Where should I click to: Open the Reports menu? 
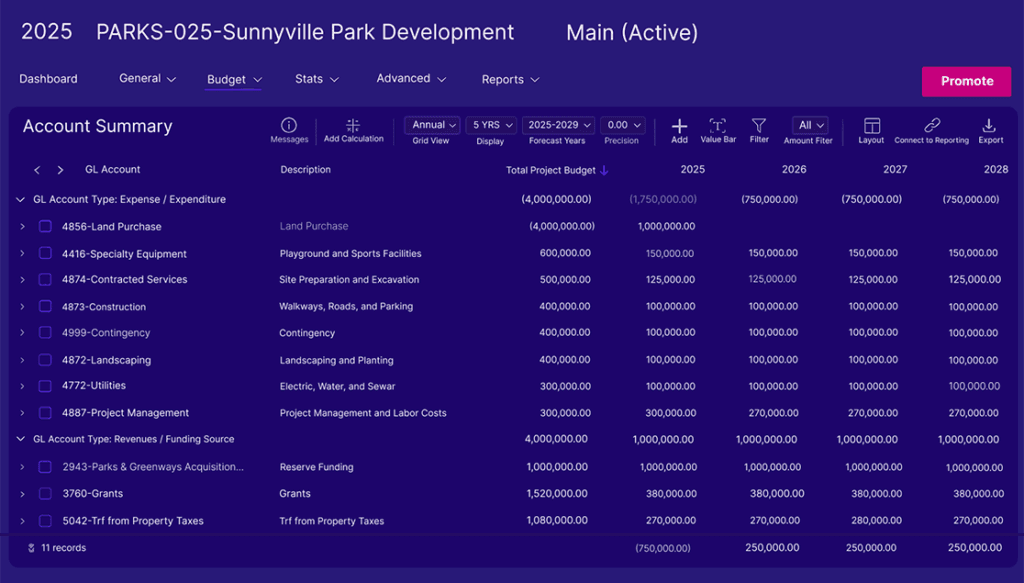pos(510,78)
